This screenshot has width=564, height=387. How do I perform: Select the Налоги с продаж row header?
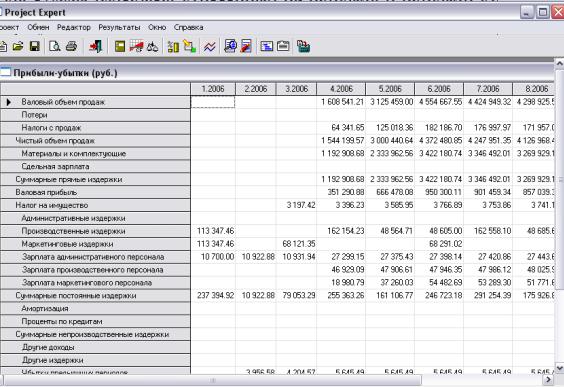point(95,128)
